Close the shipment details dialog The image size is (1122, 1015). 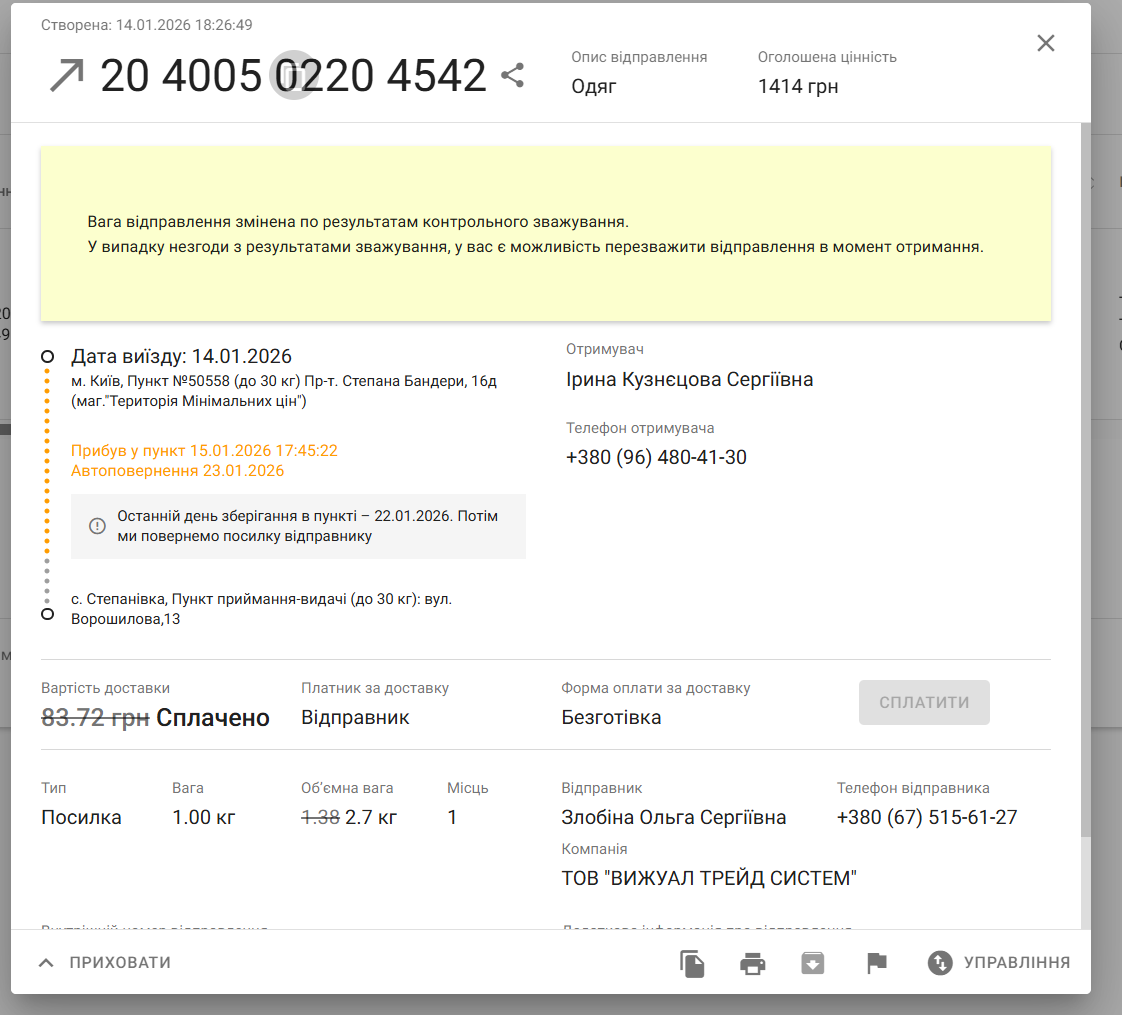tap(1045, 43)
